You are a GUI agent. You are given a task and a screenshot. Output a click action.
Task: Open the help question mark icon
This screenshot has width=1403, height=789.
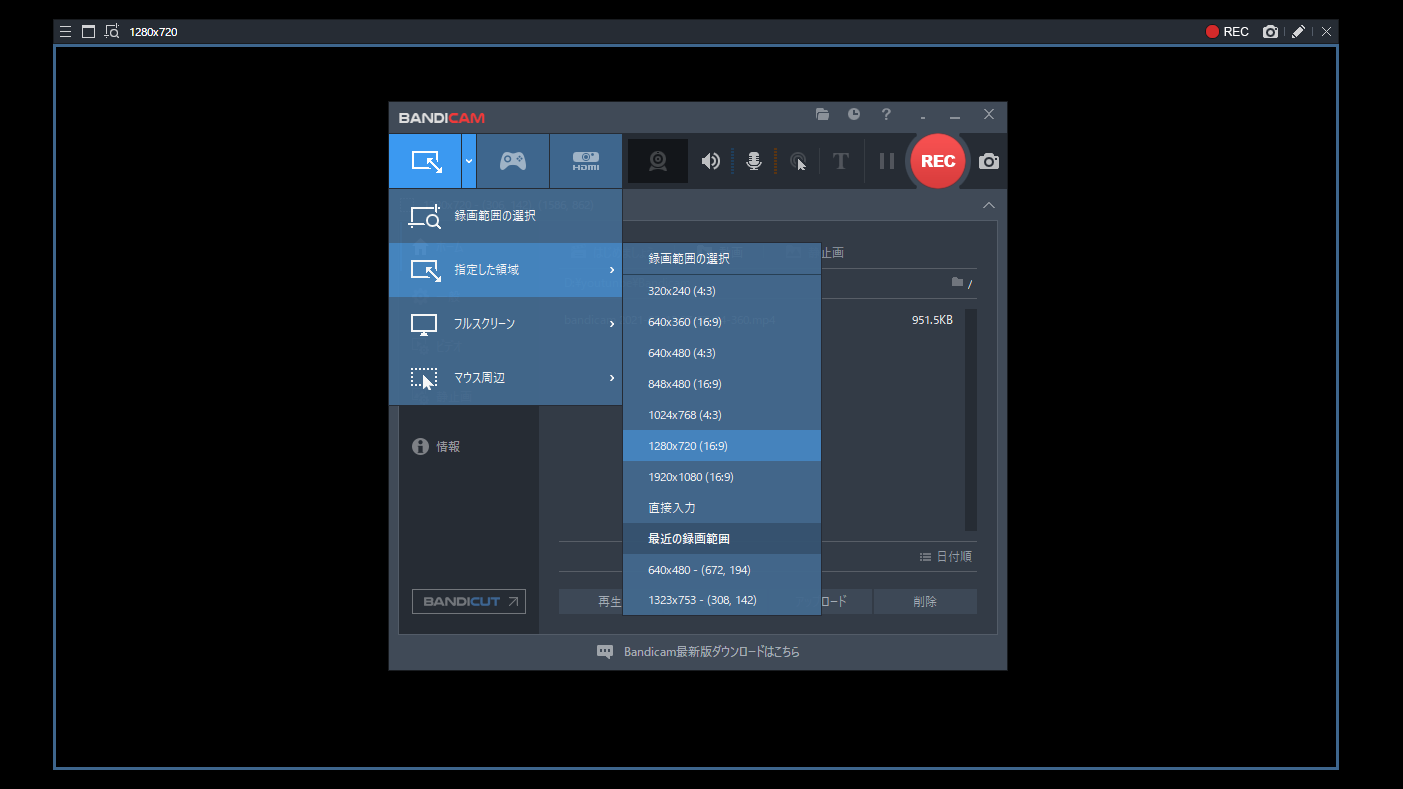point(886,115)
